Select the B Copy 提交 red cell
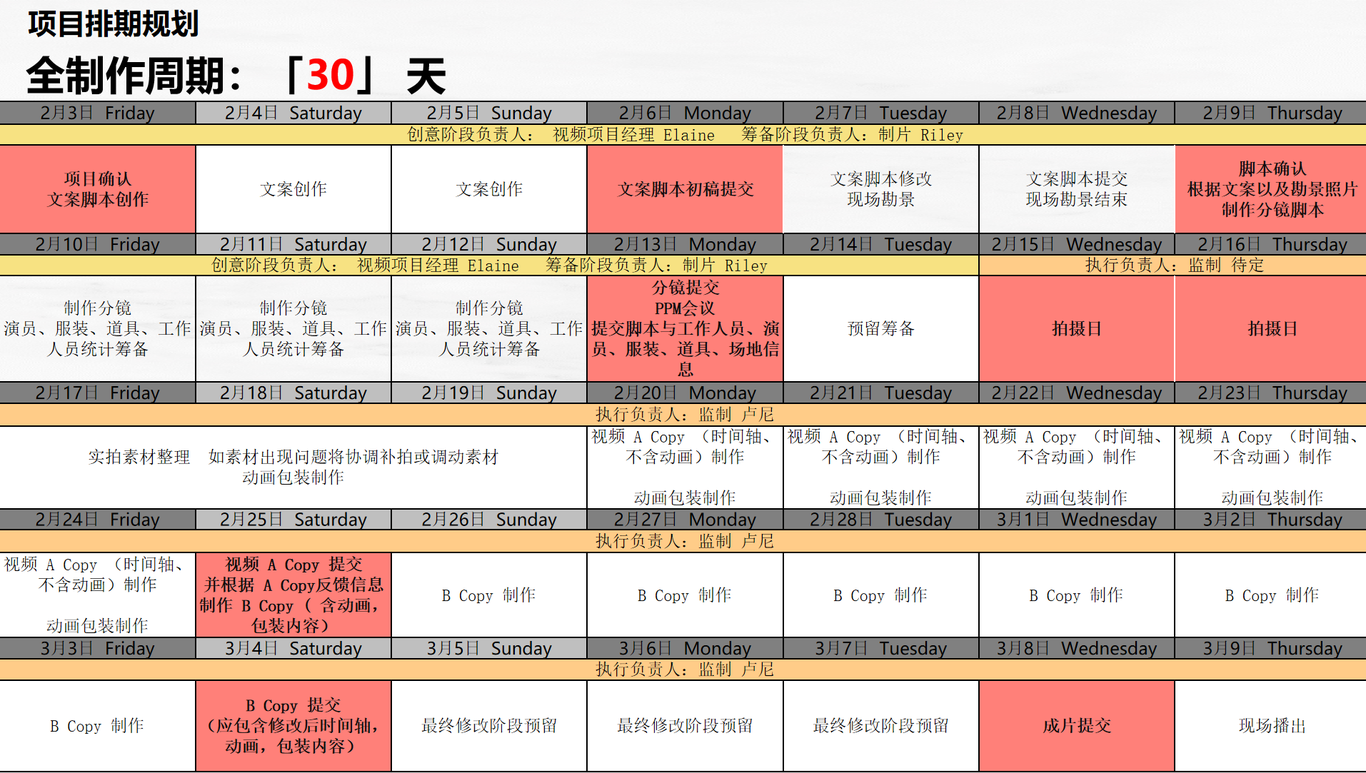 point(294,726)
